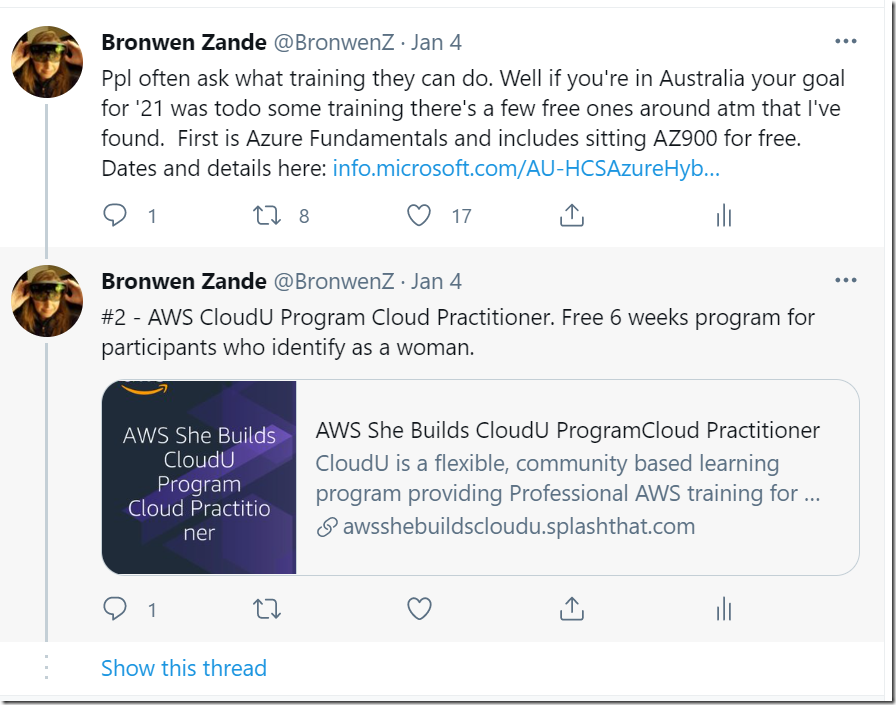
Task: Open more options for the second tweet
Action: tap(846, 280)
